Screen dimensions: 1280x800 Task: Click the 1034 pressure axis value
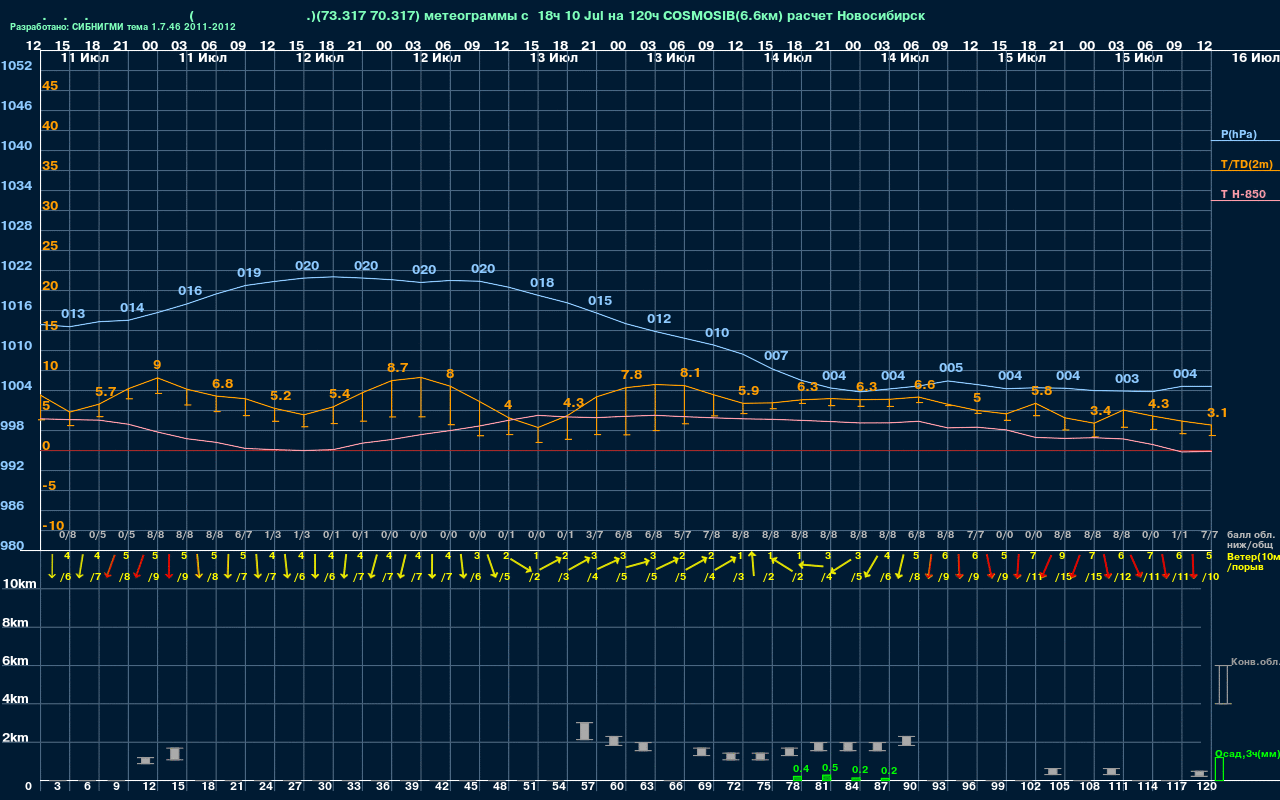[x=16, y=186]
